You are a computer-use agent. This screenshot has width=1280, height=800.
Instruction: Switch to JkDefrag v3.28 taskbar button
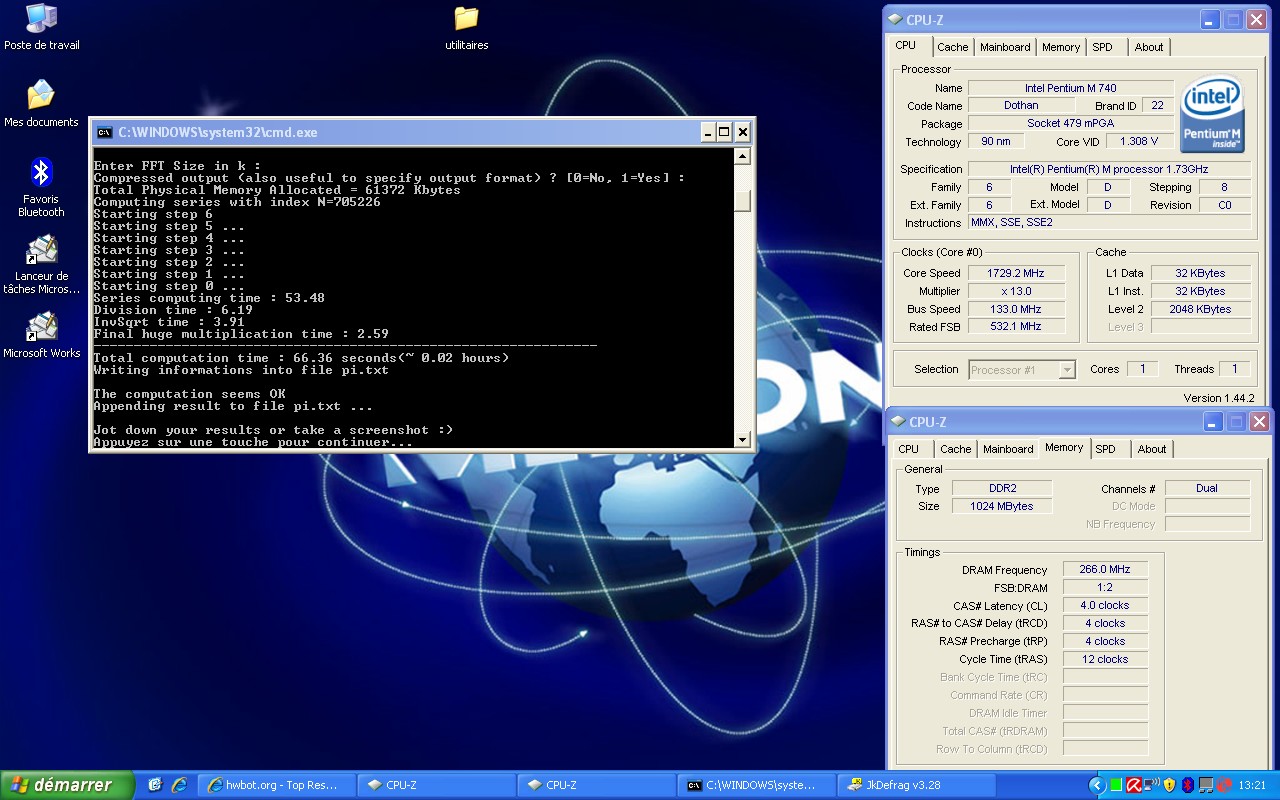click(x=917, y=785)
